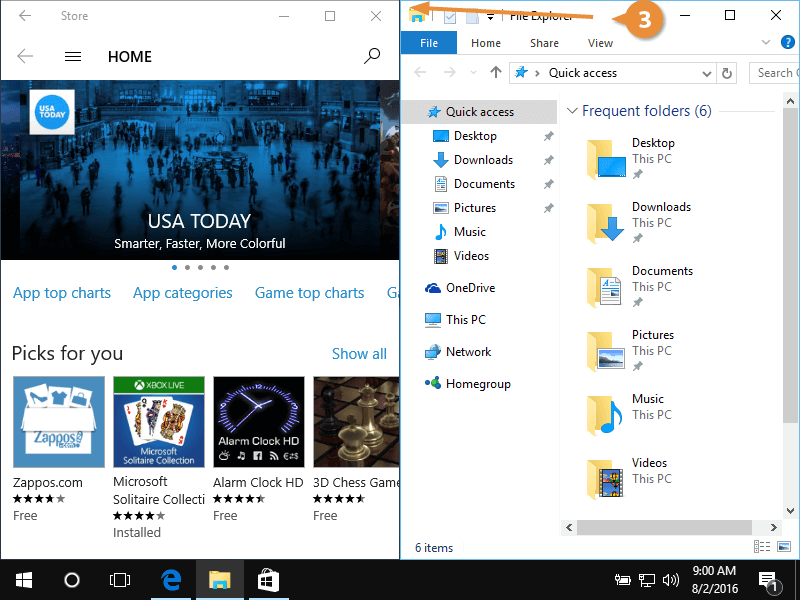Open the USA TODAY featured banner
This screenshot has width=800, height=600.
click(x=200, y=170)
